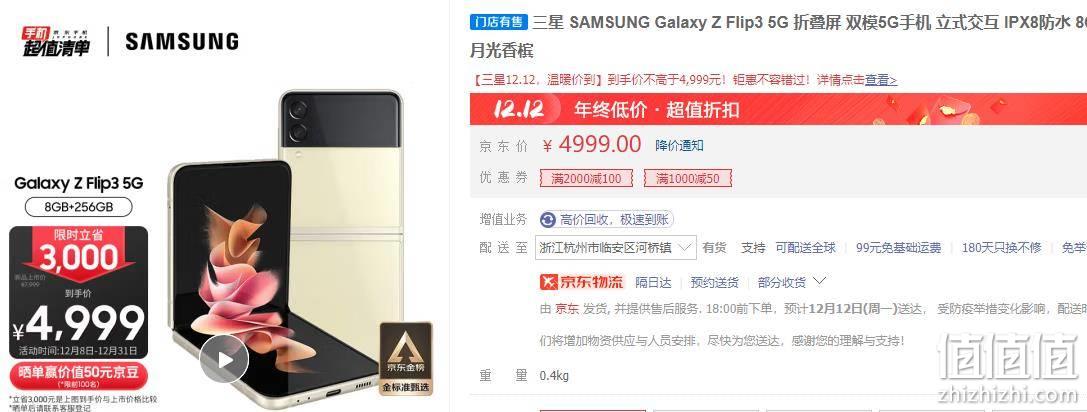
Task: Click the 京东物流 logistics logo
Action: (x=582, y=282)
